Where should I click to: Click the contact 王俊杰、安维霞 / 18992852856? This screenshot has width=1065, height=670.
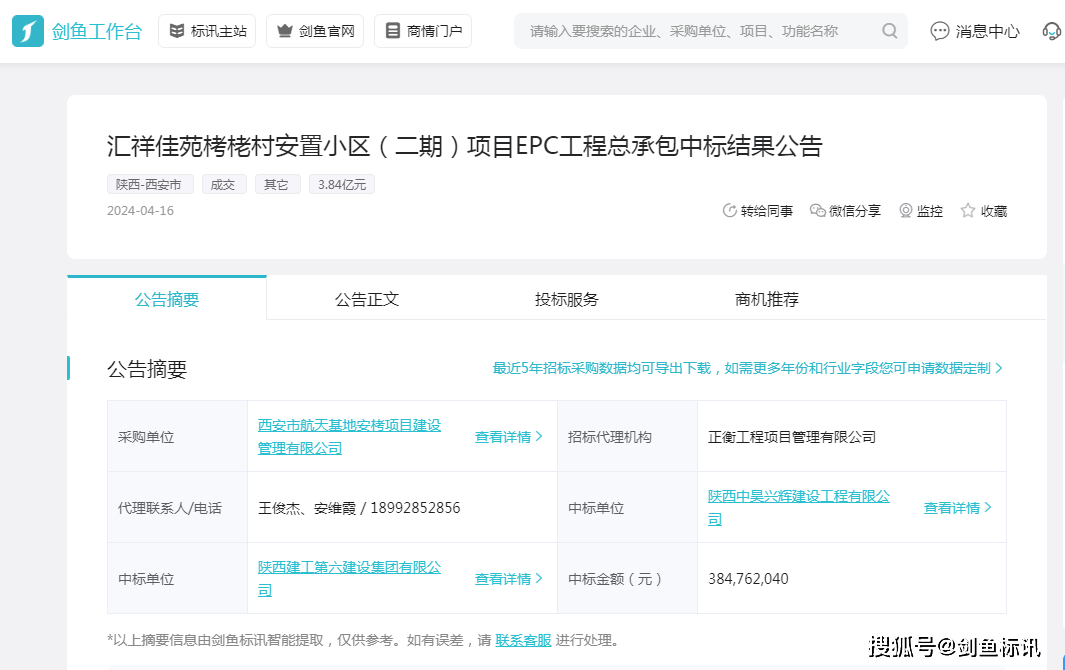pyautogui.click(x=359, y=508)
